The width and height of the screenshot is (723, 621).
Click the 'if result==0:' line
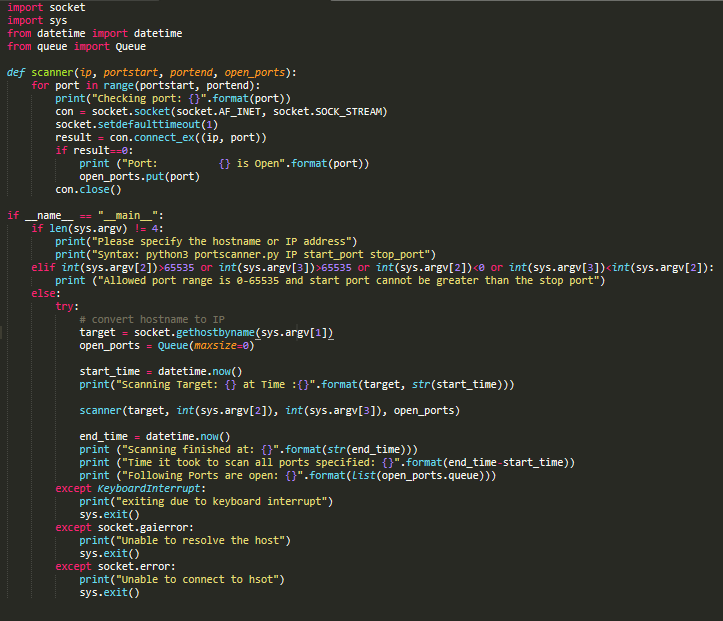94,150
